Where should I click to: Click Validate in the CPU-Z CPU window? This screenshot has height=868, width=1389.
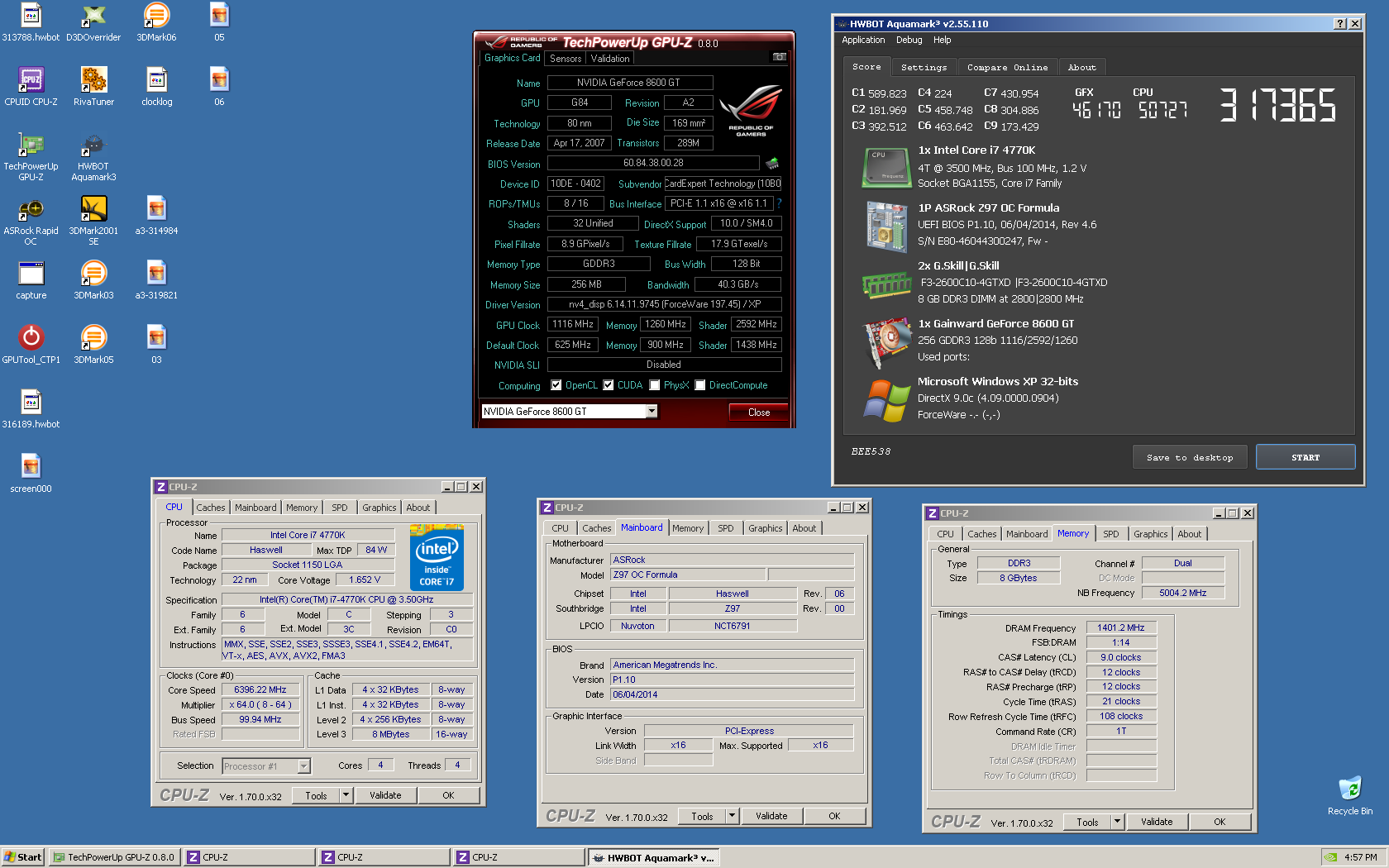[x=385, y=795]
